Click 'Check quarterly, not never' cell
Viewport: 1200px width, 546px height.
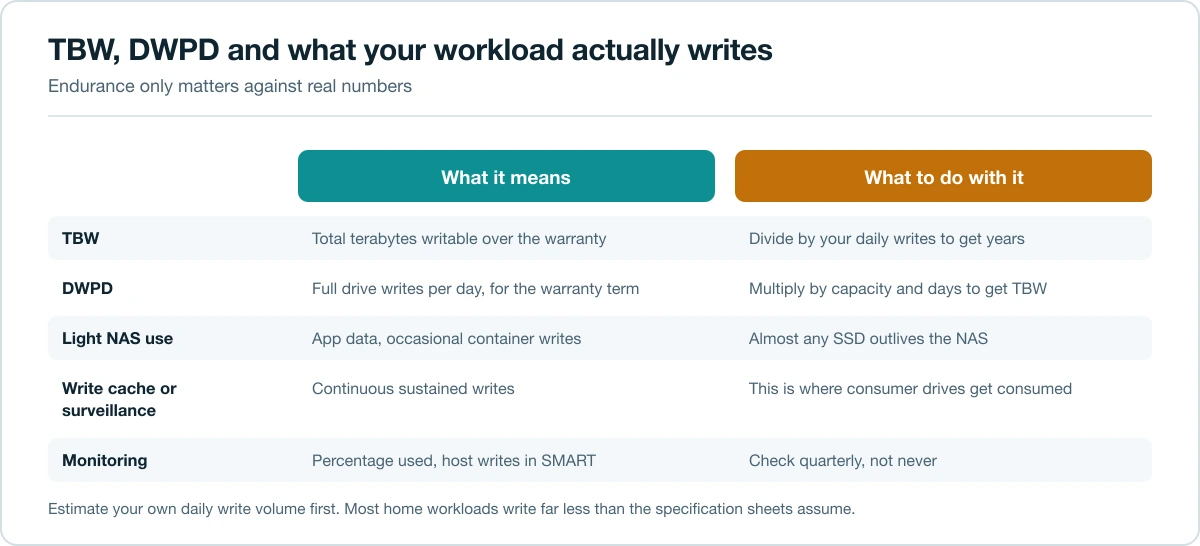(x=843, y=461)
